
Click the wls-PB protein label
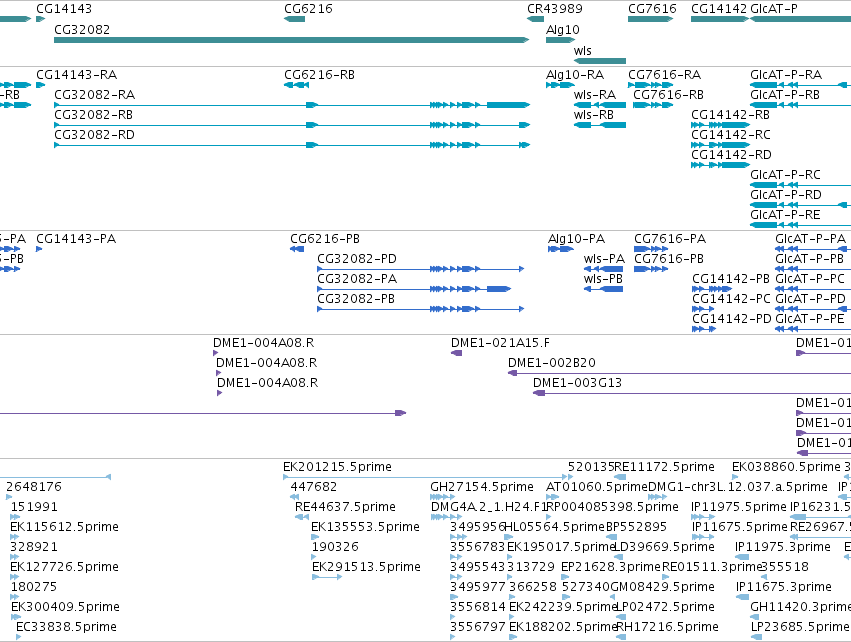(604, 279)
